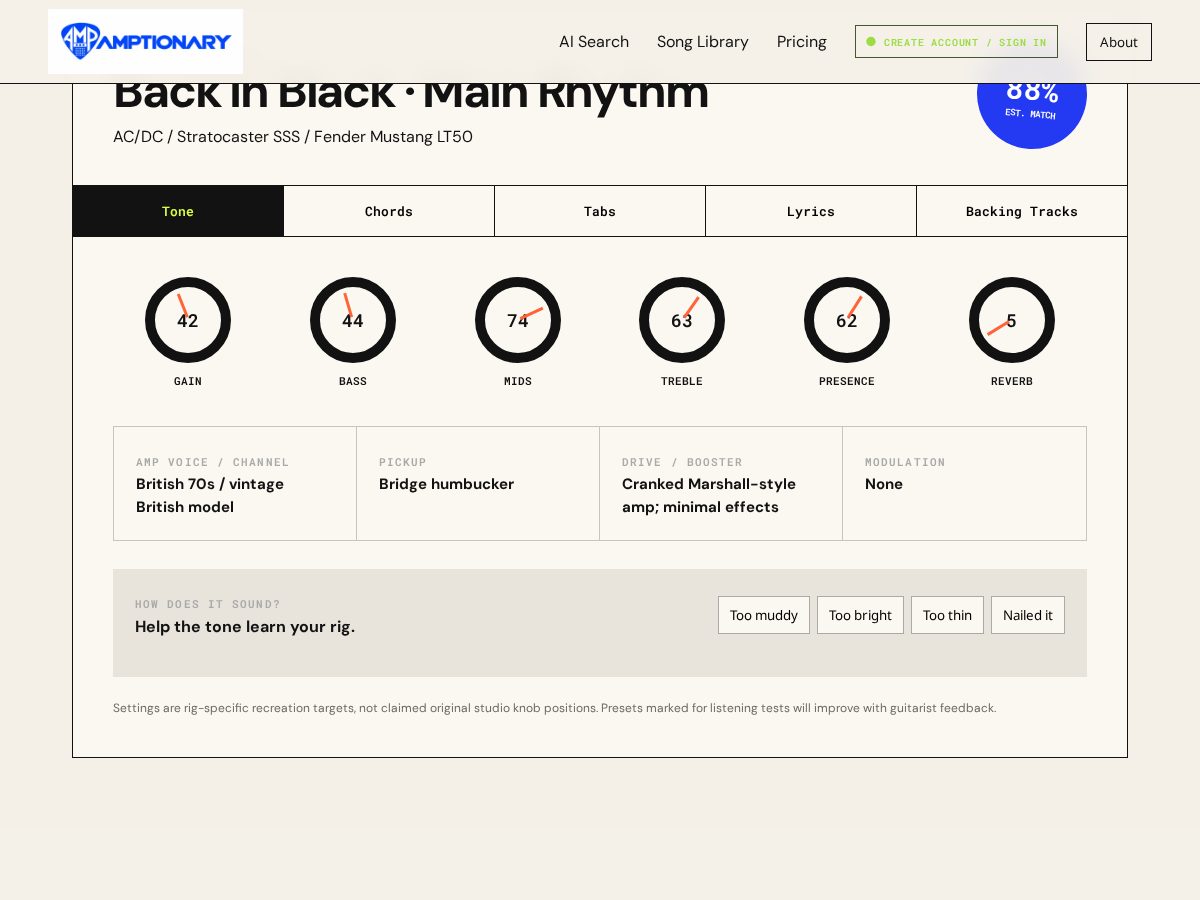Click the Back In Black heading
This screenshot has height=900, width=1200.
(x=411, y=97)
